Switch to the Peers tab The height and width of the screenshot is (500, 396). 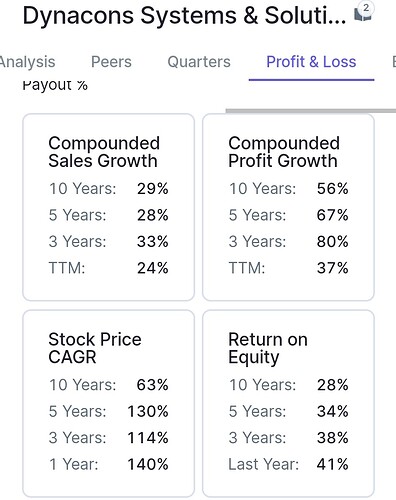111,62
